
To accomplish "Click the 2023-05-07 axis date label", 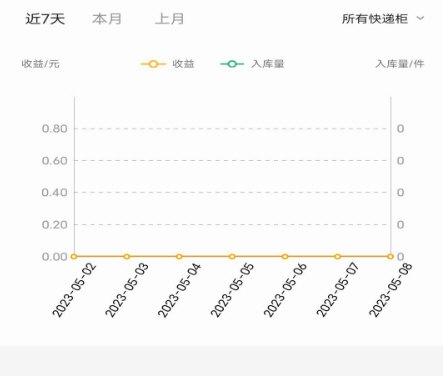I will [x=338, y=290].
